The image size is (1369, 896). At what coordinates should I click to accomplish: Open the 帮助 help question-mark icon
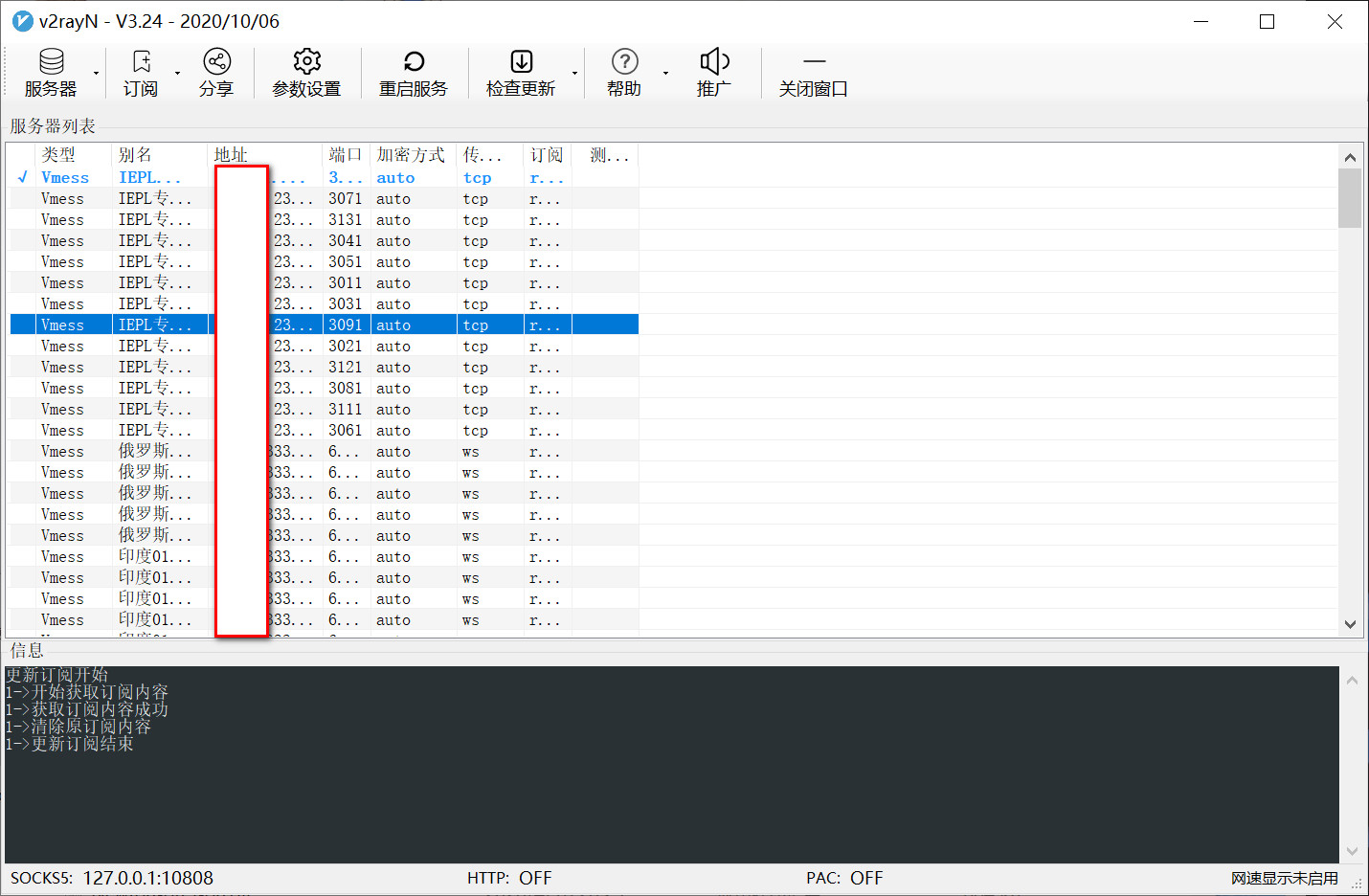624,62
